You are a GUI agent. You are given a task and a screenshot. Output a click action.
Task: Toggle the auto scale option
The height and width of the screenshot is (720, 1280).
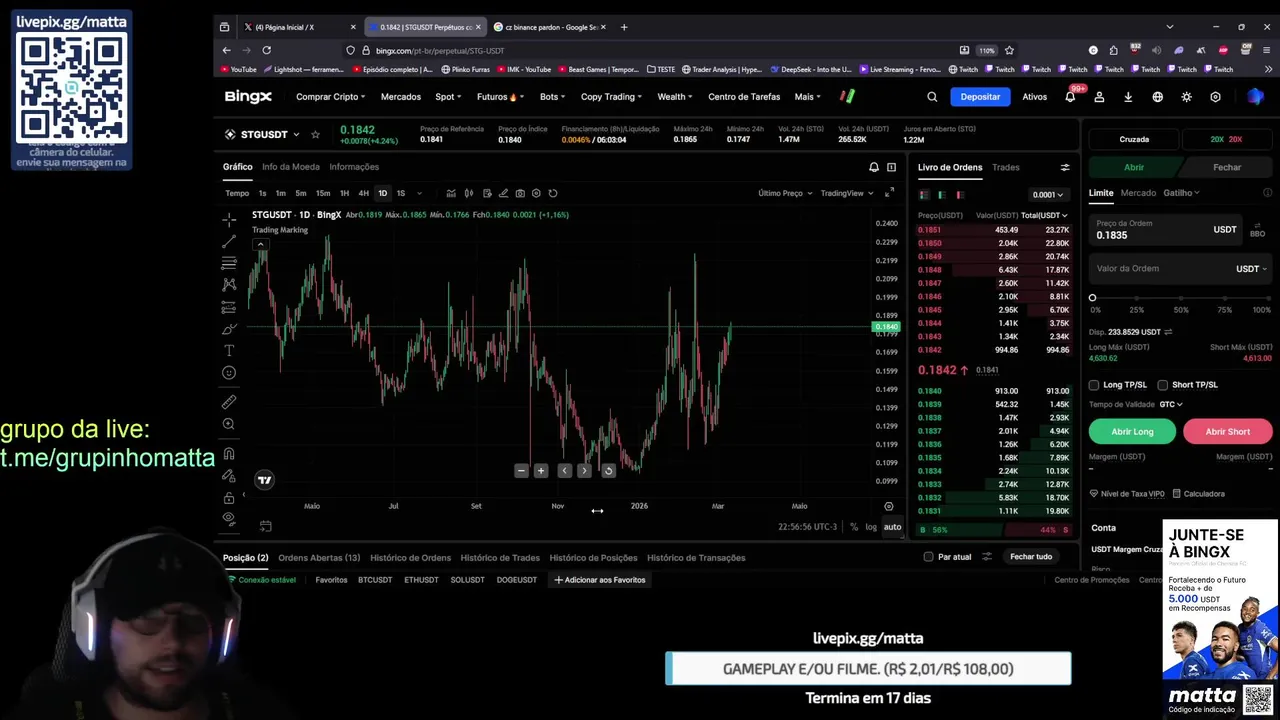click(x=892, y=527)
